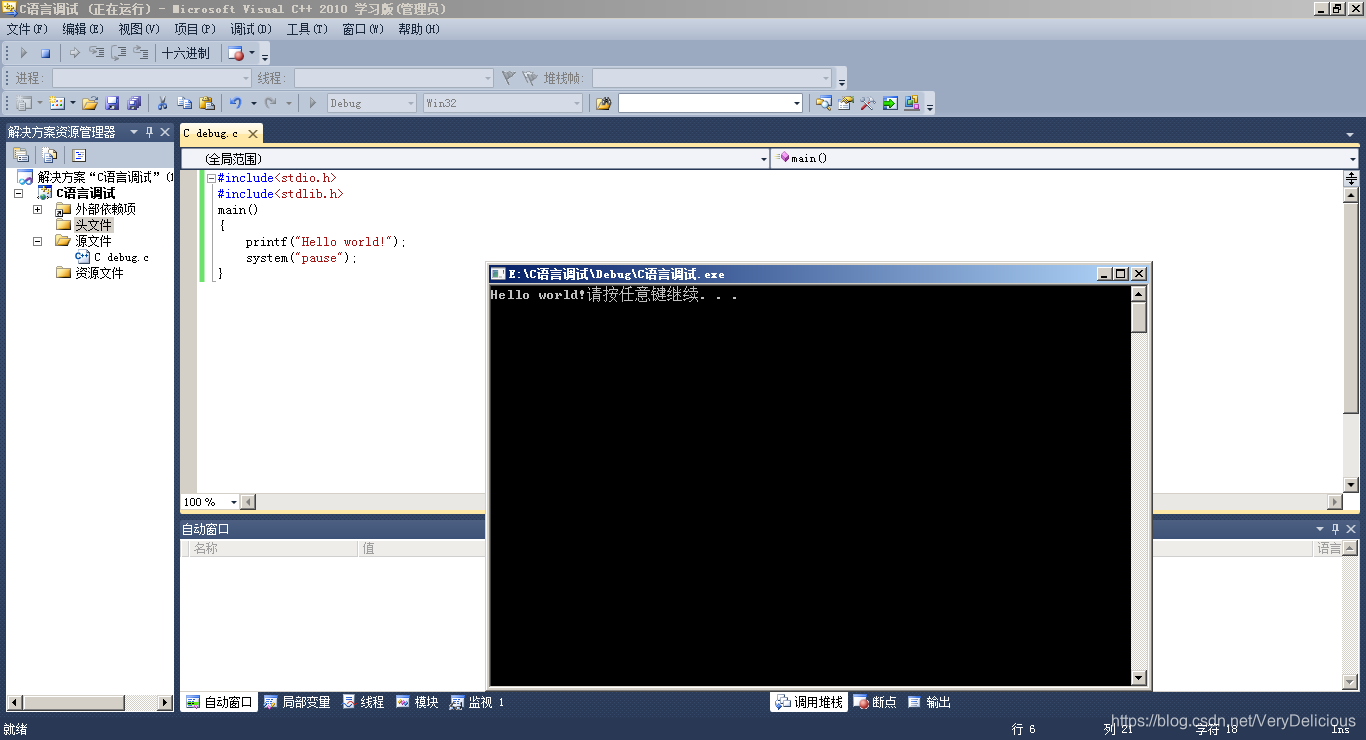Switch to the 模块 tab
This screenshot has width=1366, height=740.
coord(417,702)
